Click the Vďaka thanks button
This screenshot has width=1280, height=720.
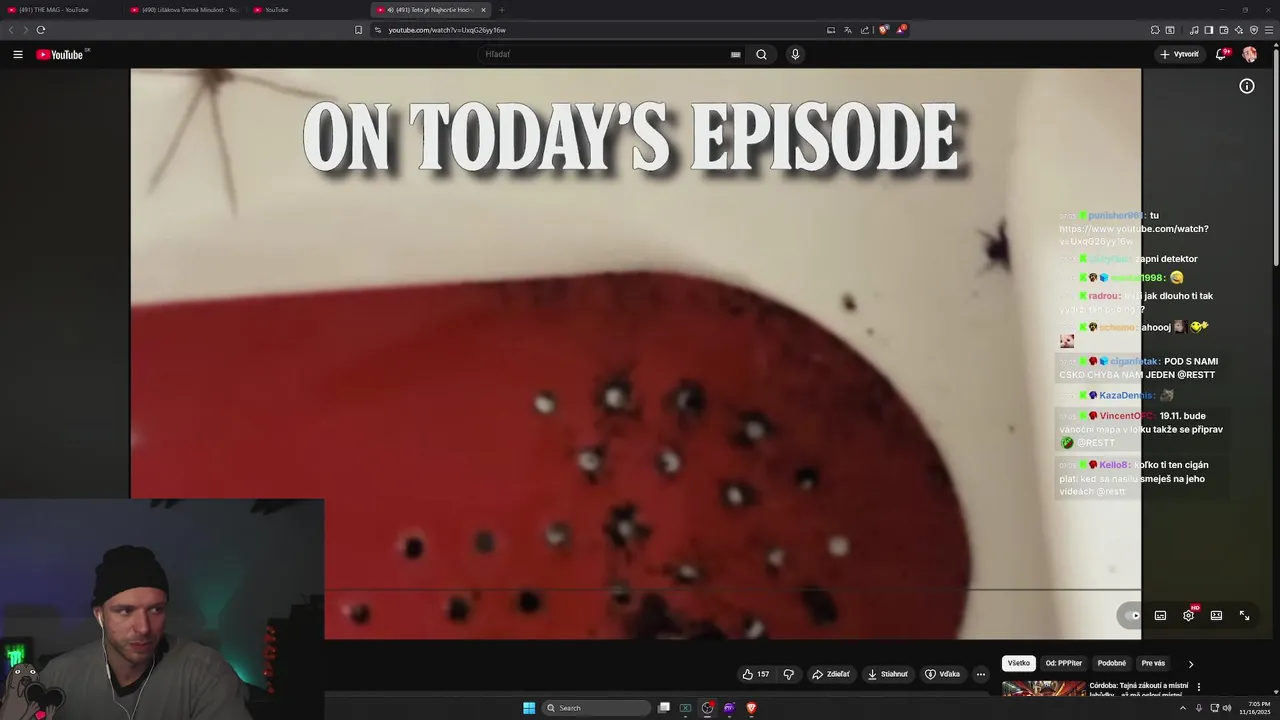pyautogui.click(x=942, y=674)
